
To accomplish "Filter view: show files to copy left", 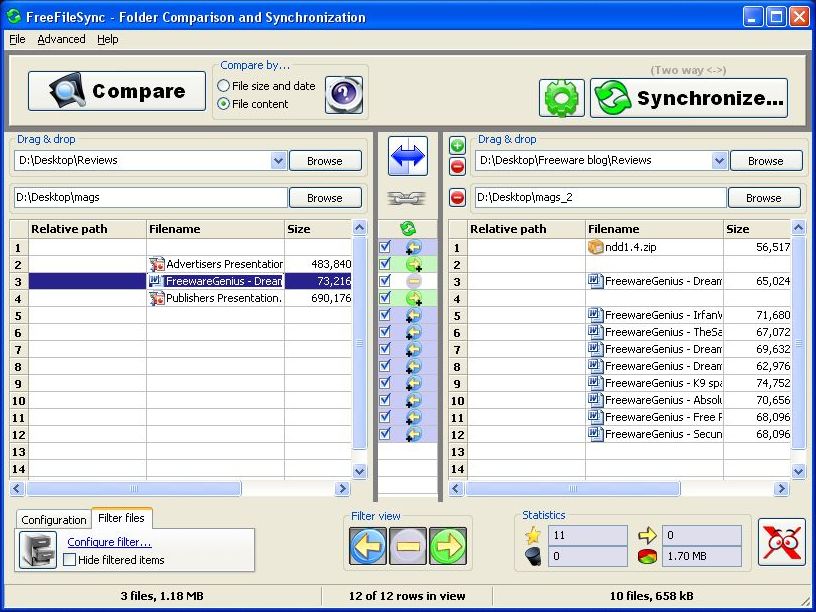I will tap(368, 546).
